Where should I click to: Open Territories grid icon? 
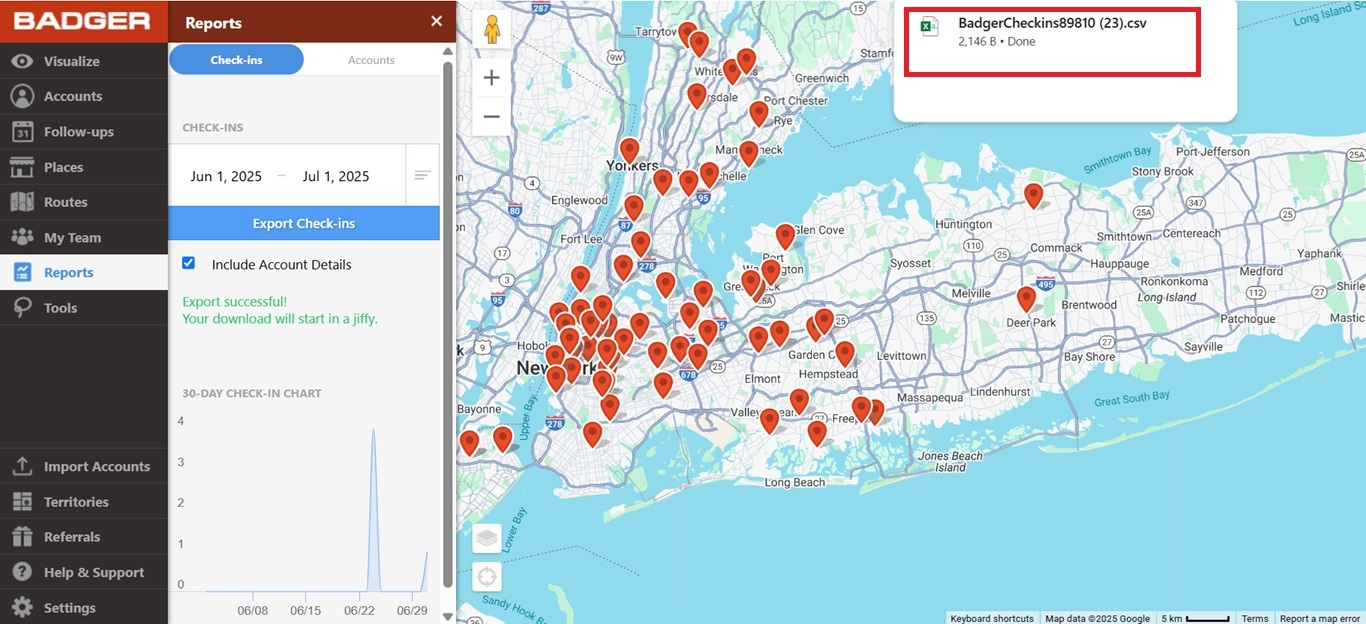coord(22,502)
